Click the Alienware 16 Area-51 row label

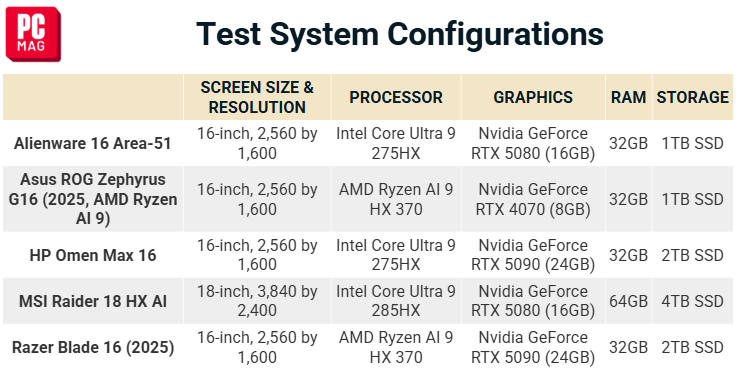click(93, 143)
